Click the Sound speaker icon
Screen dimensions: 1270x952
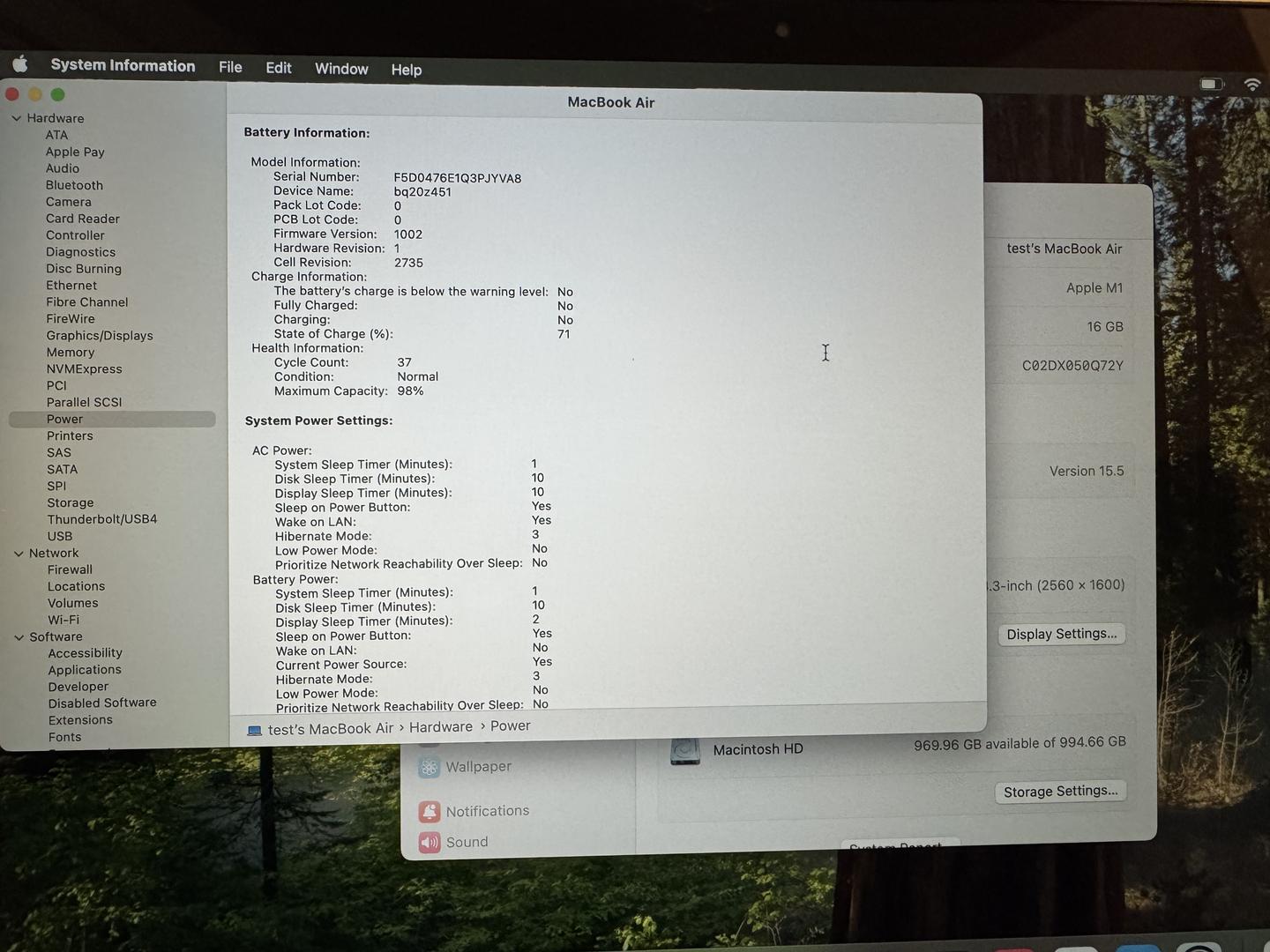[x=430, y=843]
